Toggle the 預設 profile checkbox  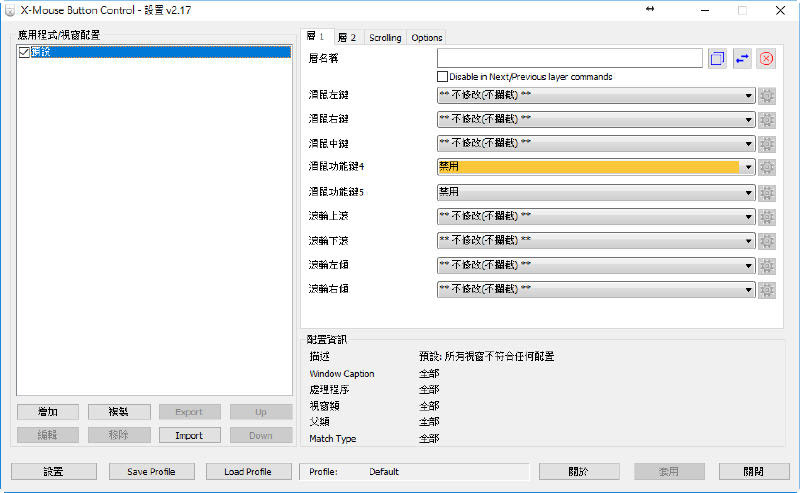(24, 52)
